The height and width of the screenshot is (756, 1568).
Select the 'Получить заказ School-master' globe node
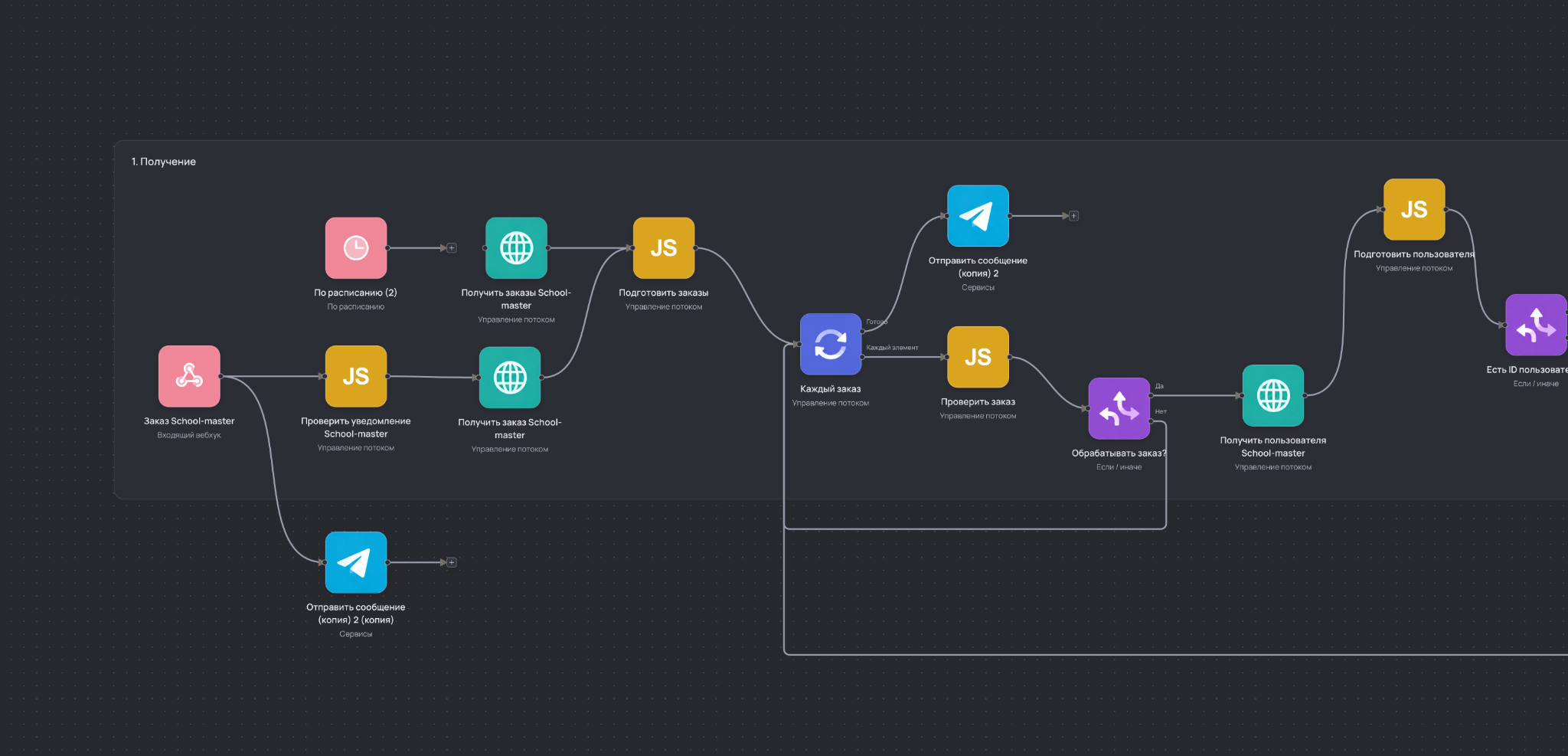point(510,378)
